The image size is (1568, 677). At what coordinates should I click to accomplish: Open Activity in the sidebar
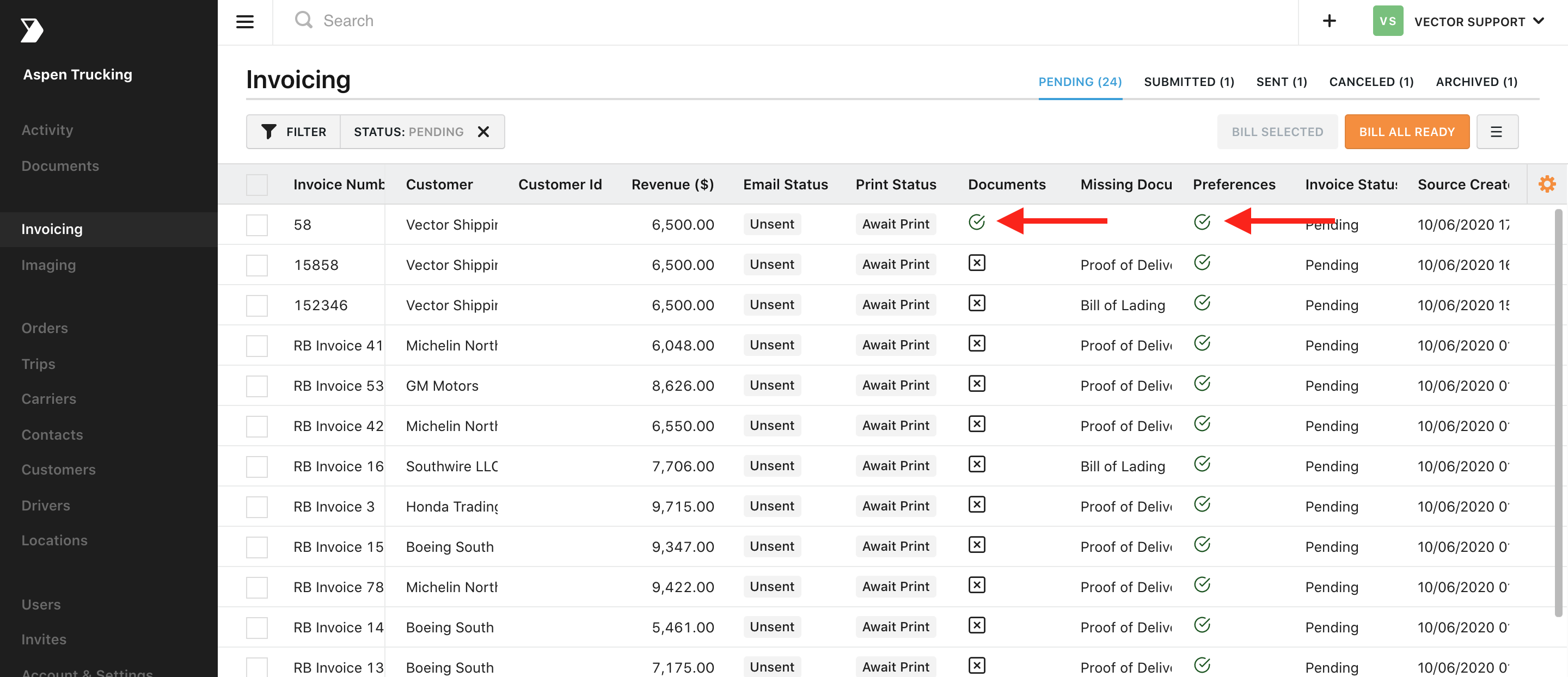point(47,130)
